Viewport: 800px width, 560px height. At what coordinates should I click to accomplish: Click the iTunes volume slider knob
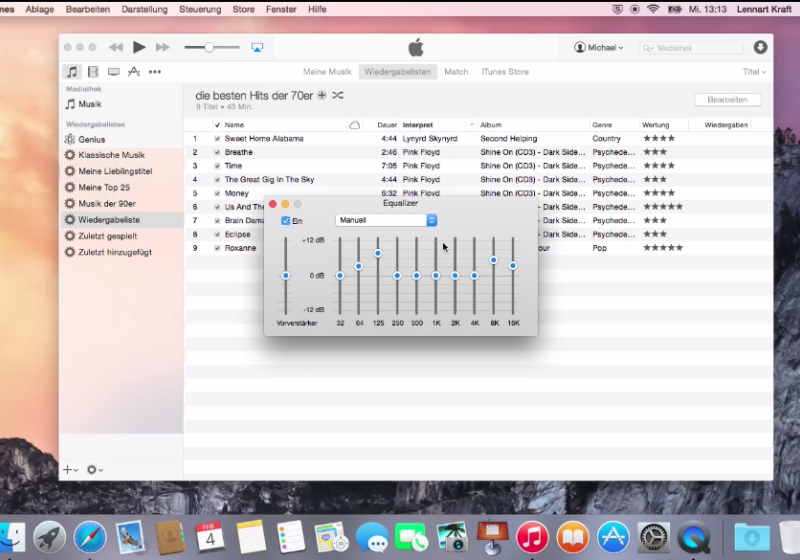pos(209,47)
